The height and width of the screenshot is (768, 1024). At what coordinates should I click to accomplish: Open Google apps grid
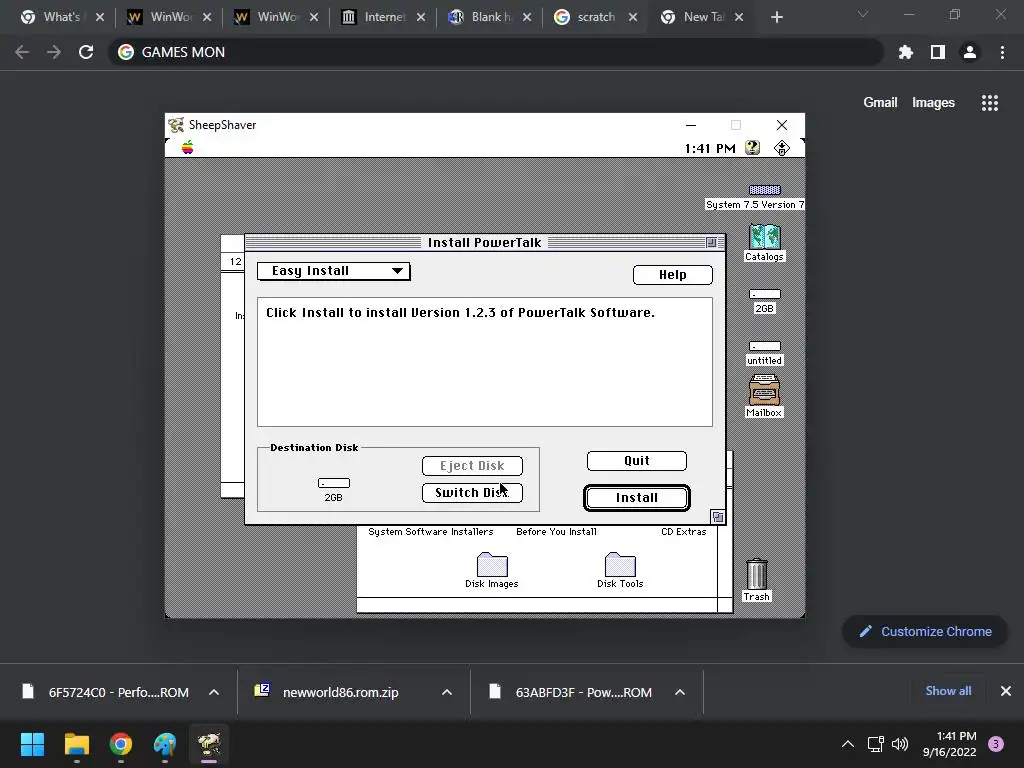click(x=989, y=103)
